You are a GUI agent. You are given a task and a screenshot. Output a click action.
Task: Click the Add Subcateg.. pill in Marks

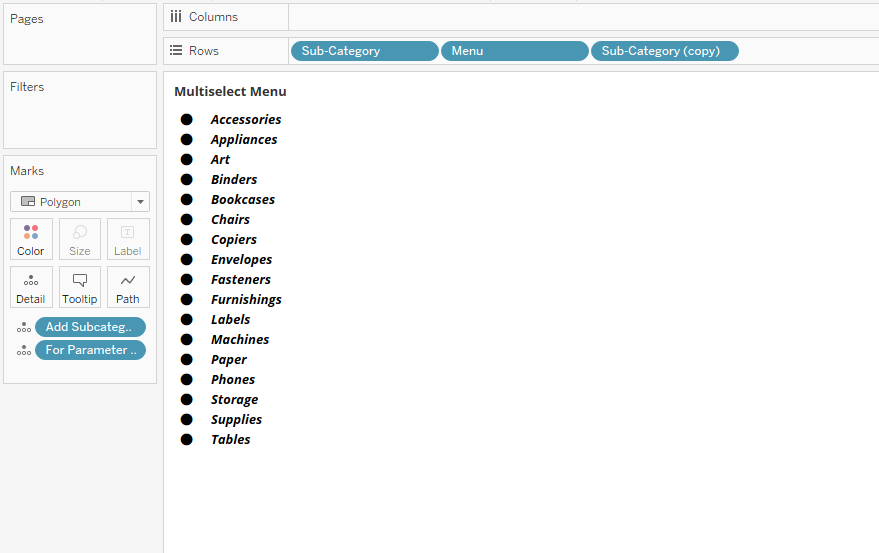click(x=90, y=327)
